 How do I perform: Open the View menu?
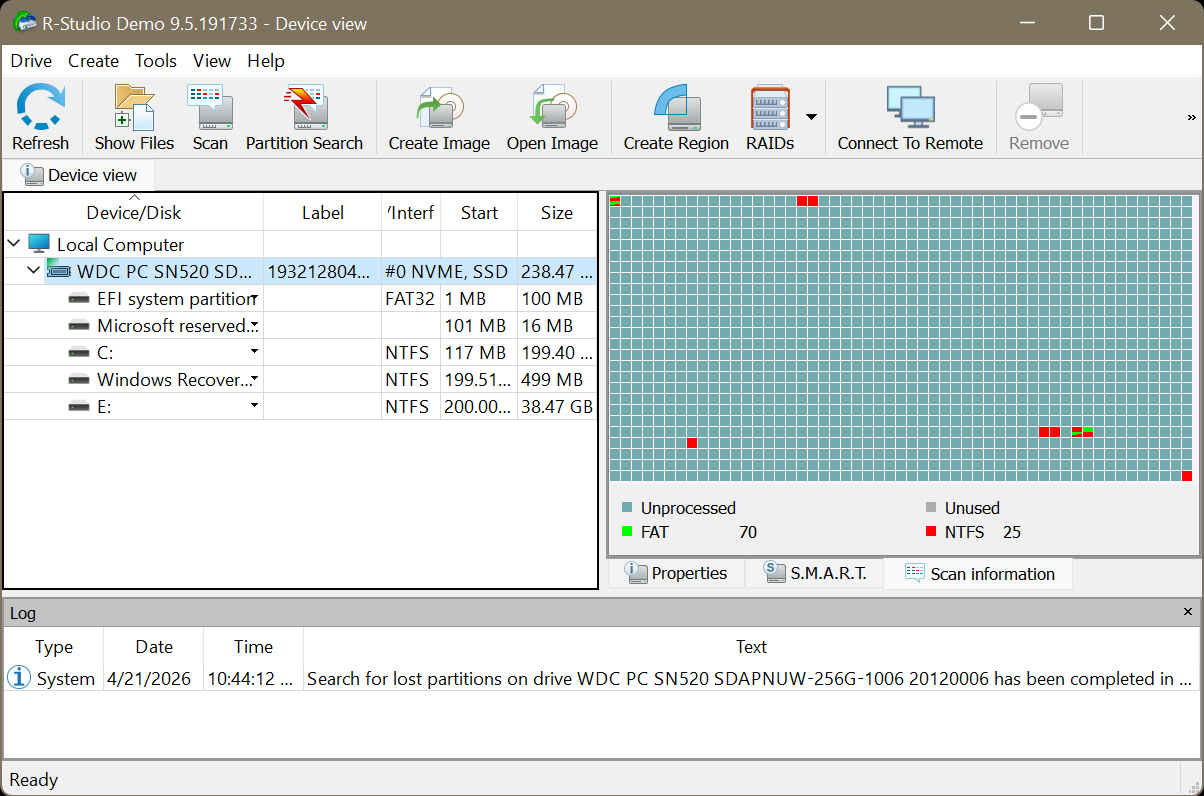point(212,61)
